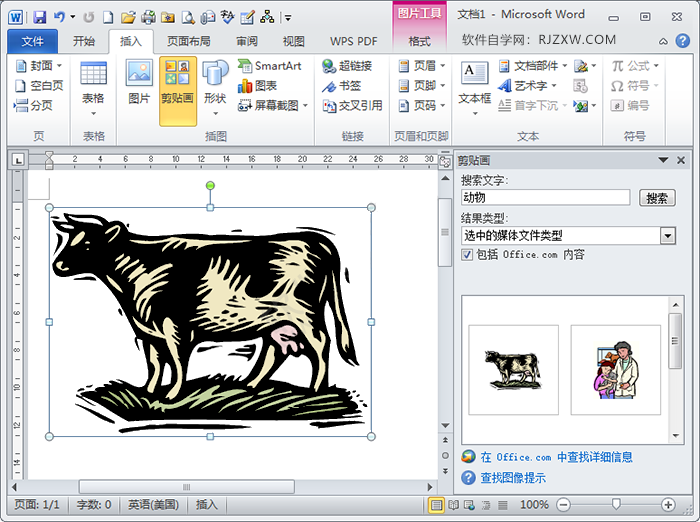Click the clip art results scrollbar thumb
700x522 pixels.
point(675,341)
